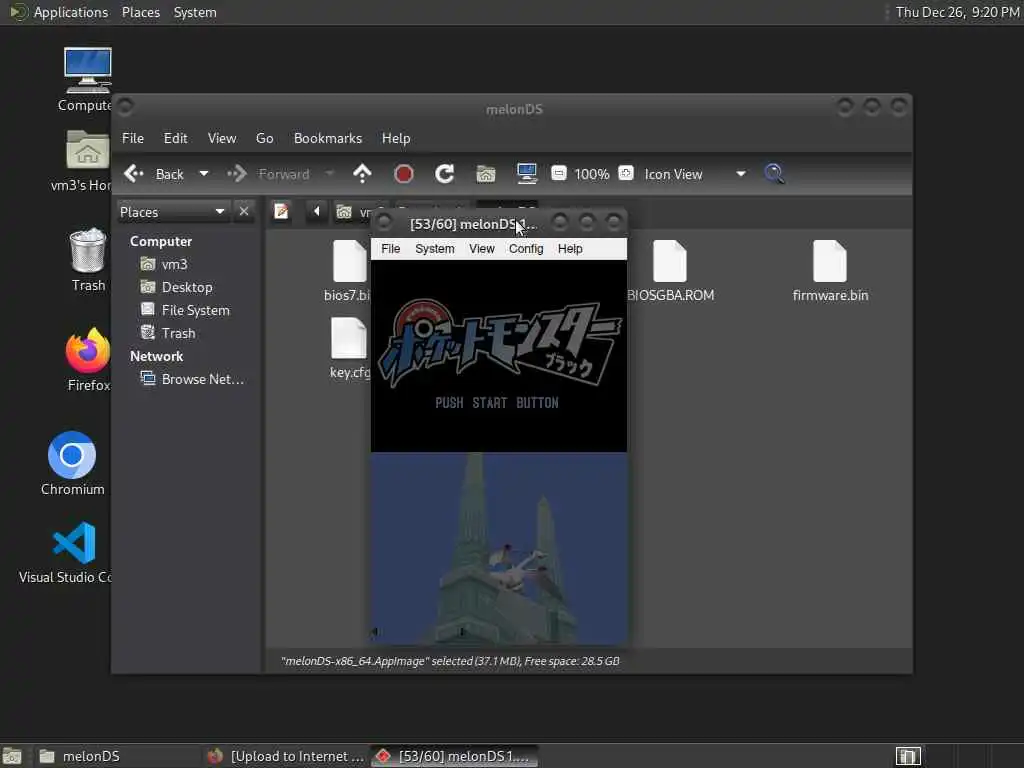Open Places sidebar selector dropdown

[x=172, y=212]
